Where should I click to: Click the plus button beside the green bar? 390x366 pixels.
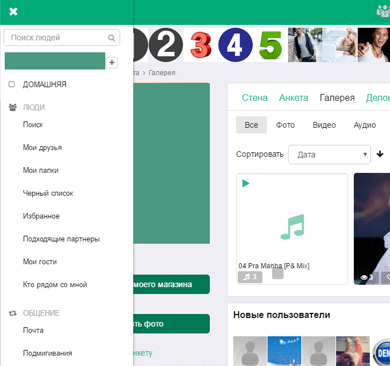pos(112,62)
